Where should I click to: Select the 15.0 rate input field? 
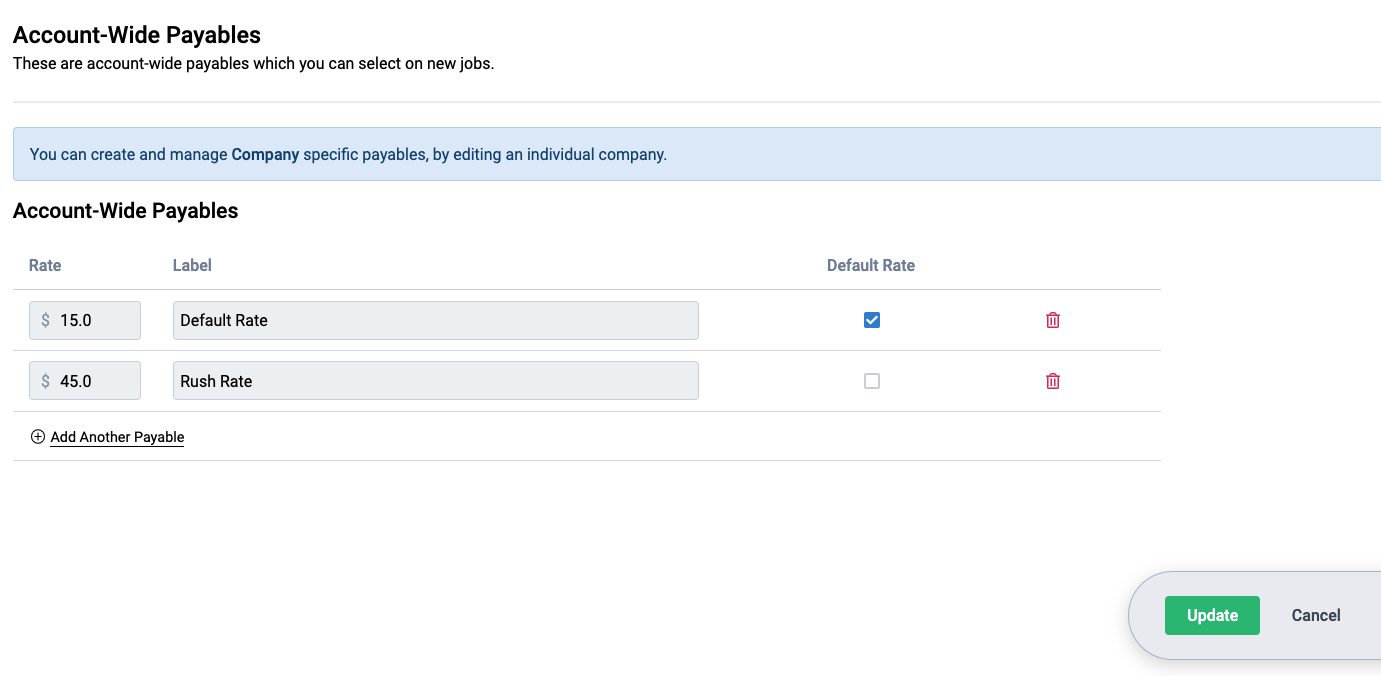[95, 319]
